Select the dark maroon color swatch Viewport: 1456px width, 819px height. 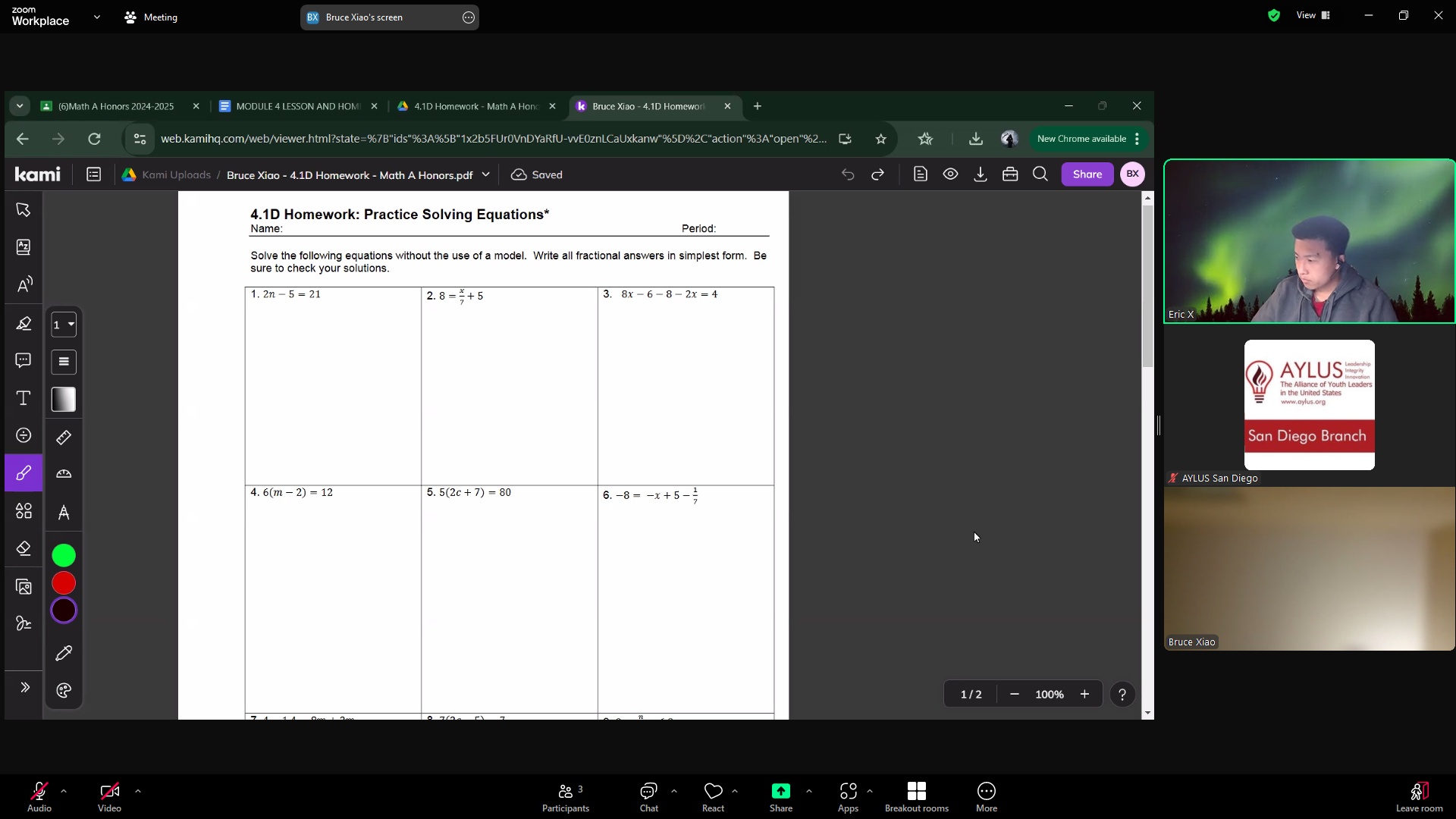pyautogui.click(x=64, y=610)
